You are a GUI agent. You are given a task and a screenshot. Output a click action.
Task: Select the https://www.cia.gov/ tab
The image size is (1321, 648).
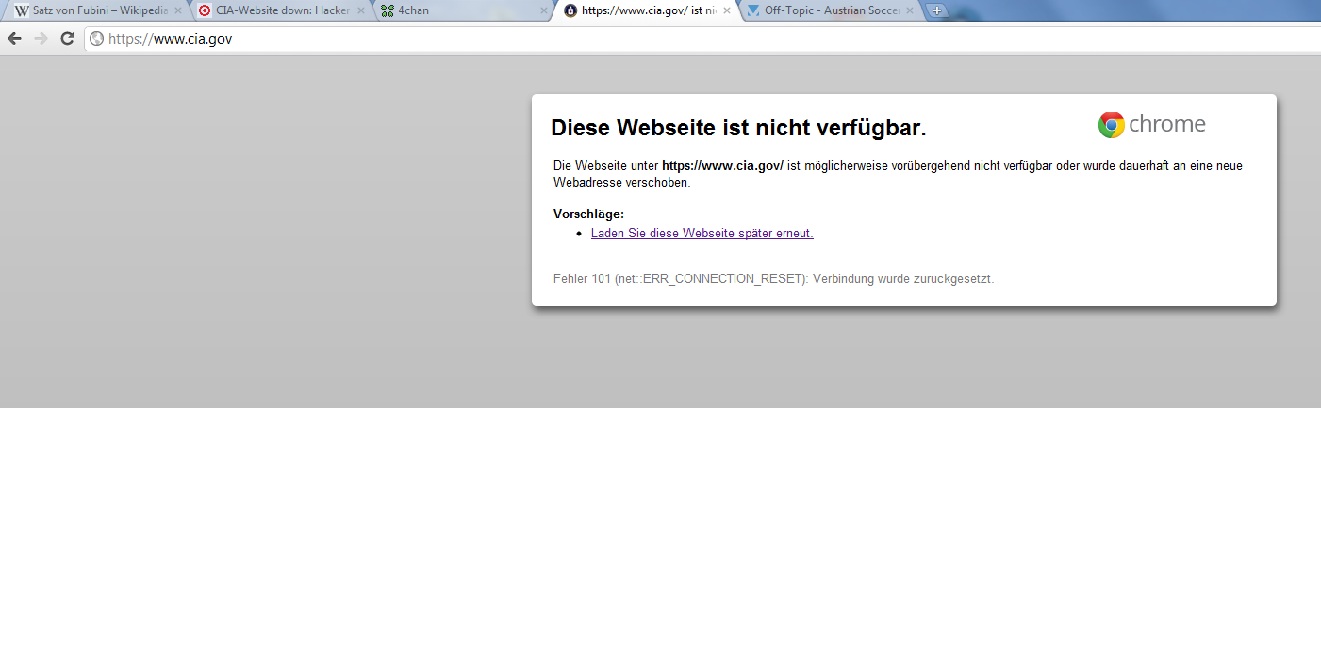[x=648, y=11]
